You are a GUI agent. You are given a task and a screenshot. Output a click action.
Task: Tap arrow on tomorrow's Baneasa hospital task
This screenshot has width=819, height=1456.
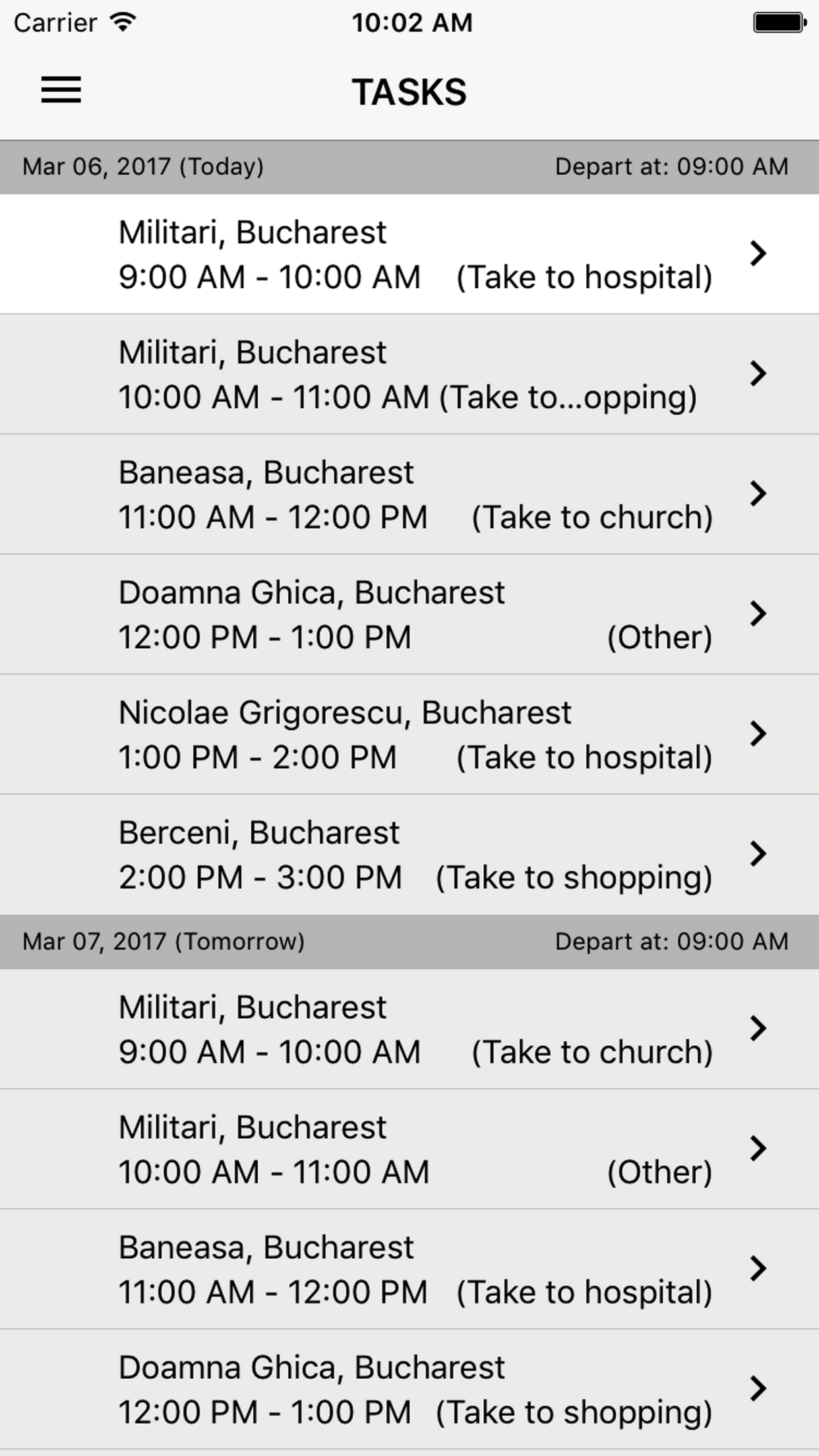[758, 1268]
